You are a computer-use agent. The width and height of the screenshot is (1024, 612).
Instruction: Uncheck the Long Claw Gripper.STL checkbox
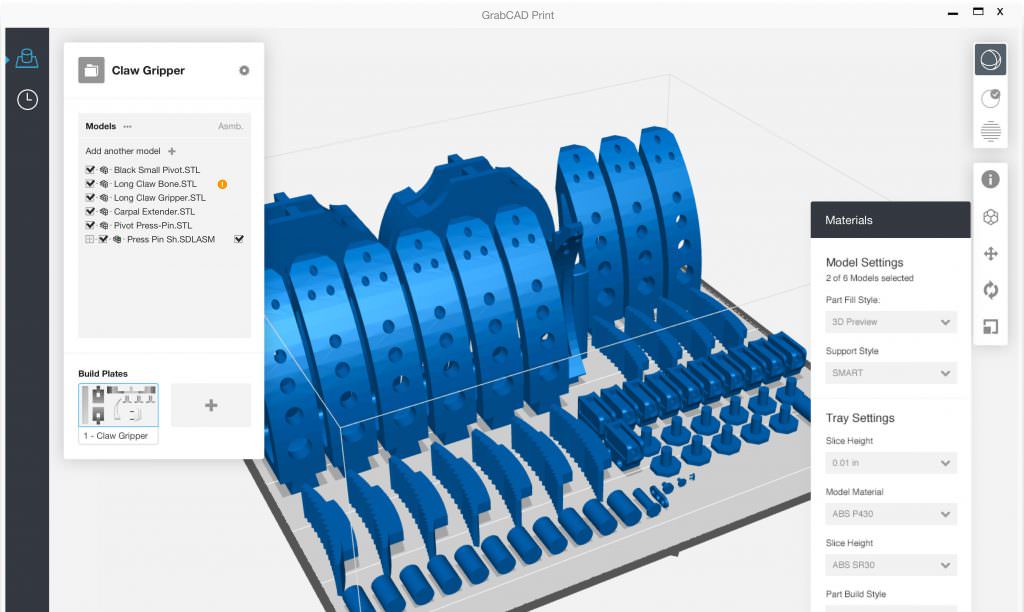(x=90, y=197)
